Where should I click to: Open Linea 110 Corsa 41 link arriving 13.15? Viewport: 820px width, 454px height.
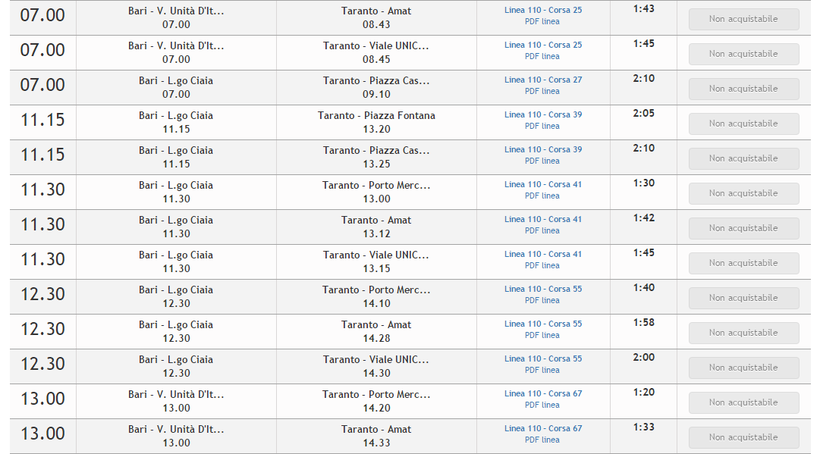tap(543, 254)
